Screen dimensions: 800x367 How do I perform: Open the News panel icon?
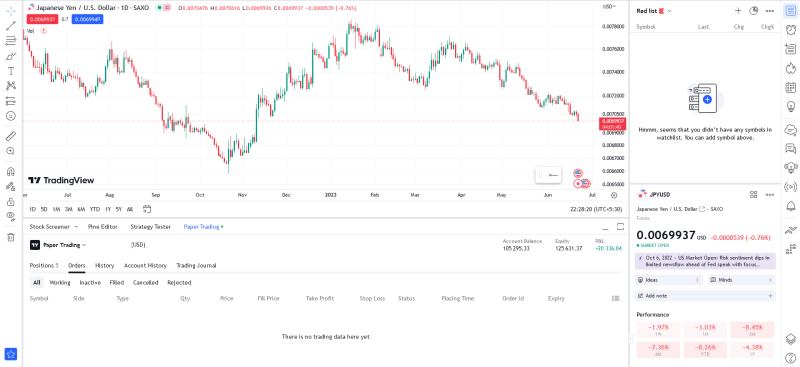(790, 49)
